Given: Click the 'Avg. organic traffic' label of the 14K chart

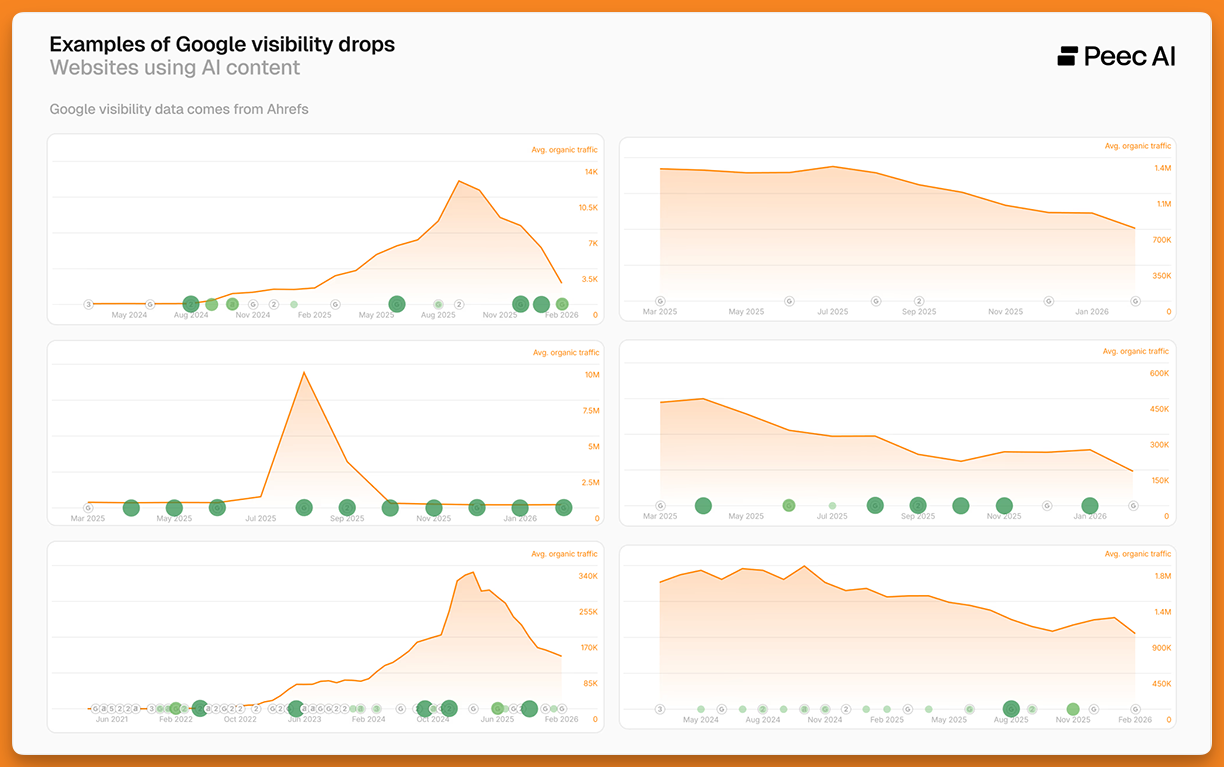Looking at the screenshot, I should click(x=564, y=150).
